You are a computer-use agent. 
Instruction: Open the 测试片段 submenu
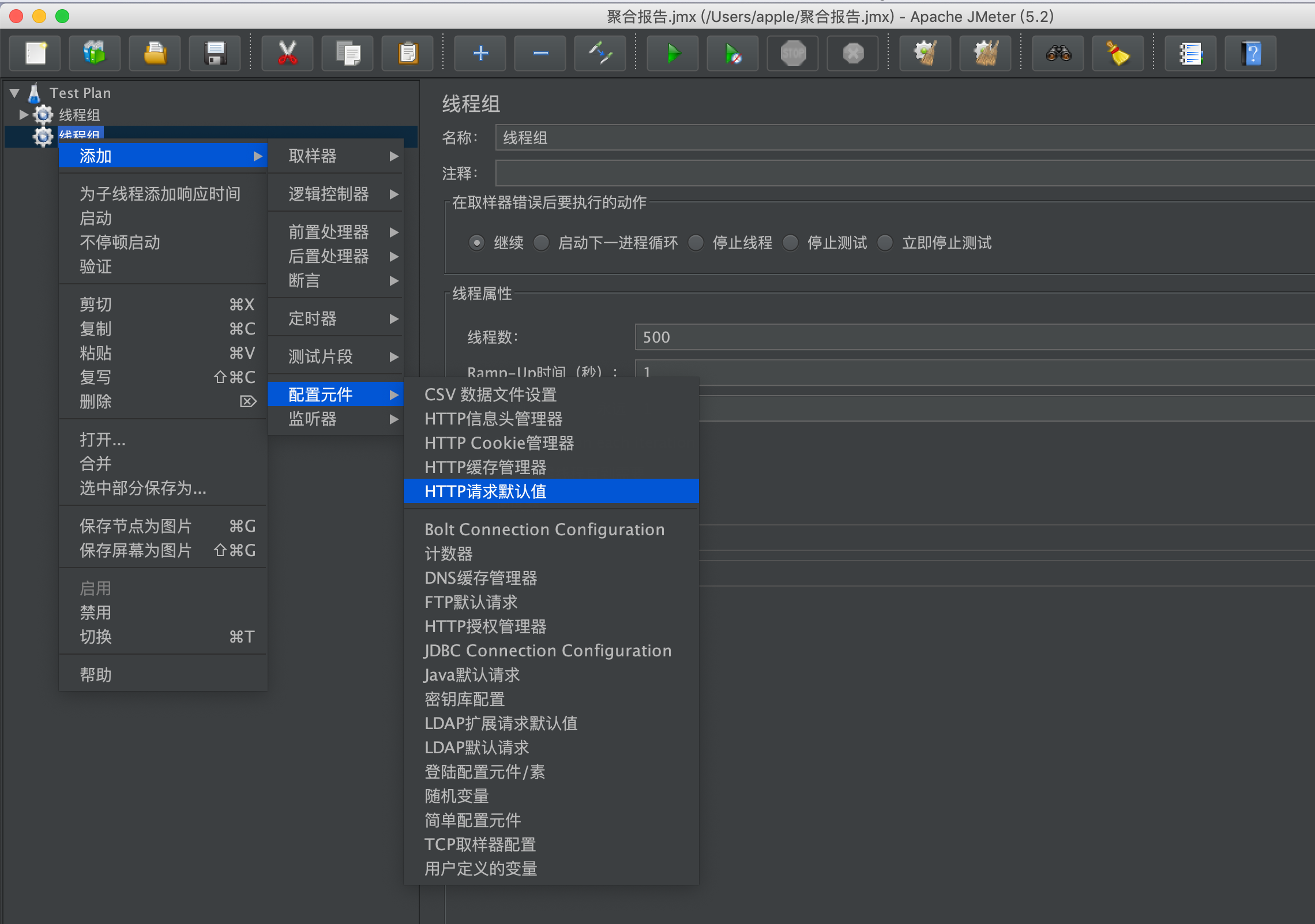pyautogui.click(x=336, y=356)
